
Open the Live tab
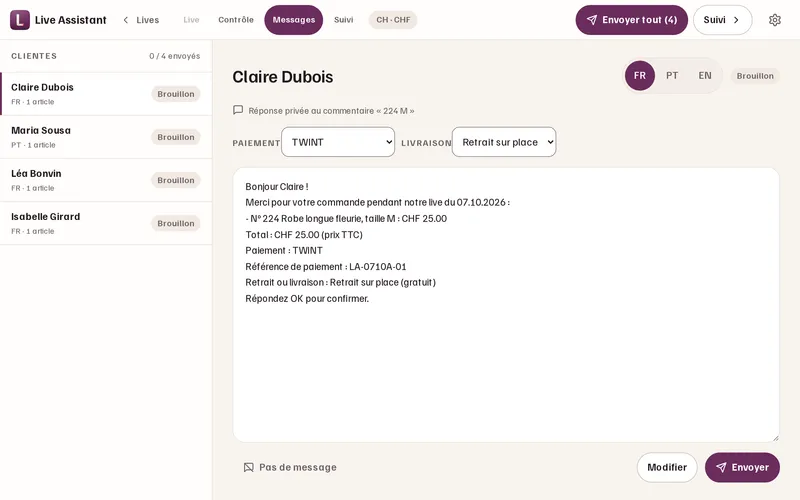[191, 20]
